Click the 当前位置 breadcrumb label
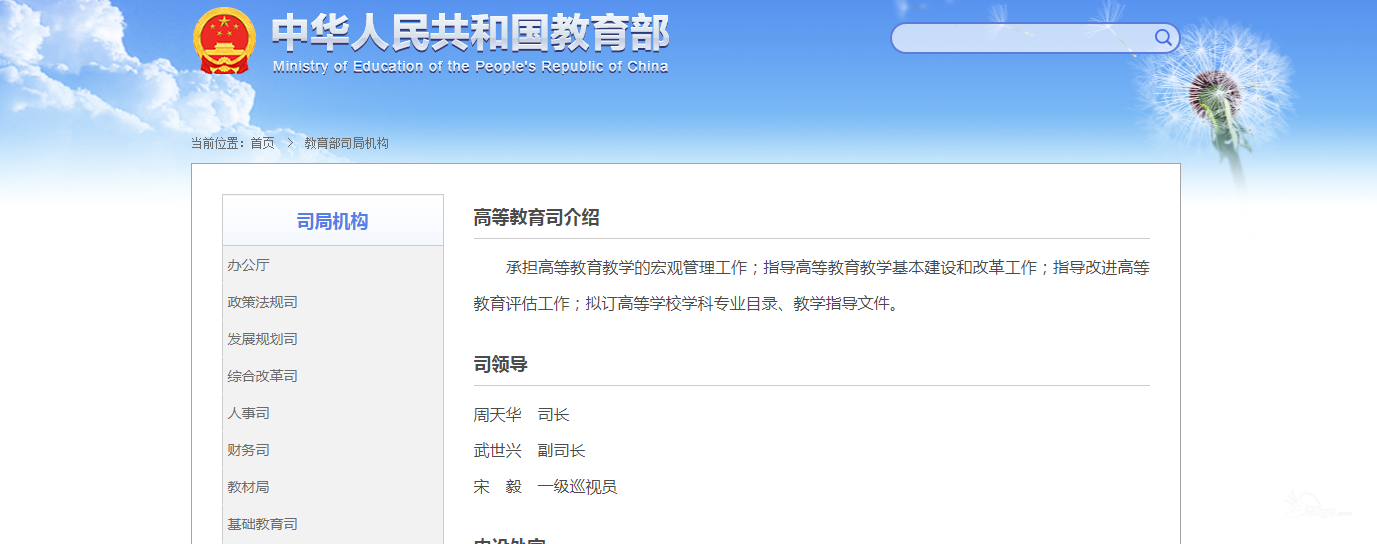Image resolution: width=1377 pixels, height=544 pixels. [x=218, y=143]
